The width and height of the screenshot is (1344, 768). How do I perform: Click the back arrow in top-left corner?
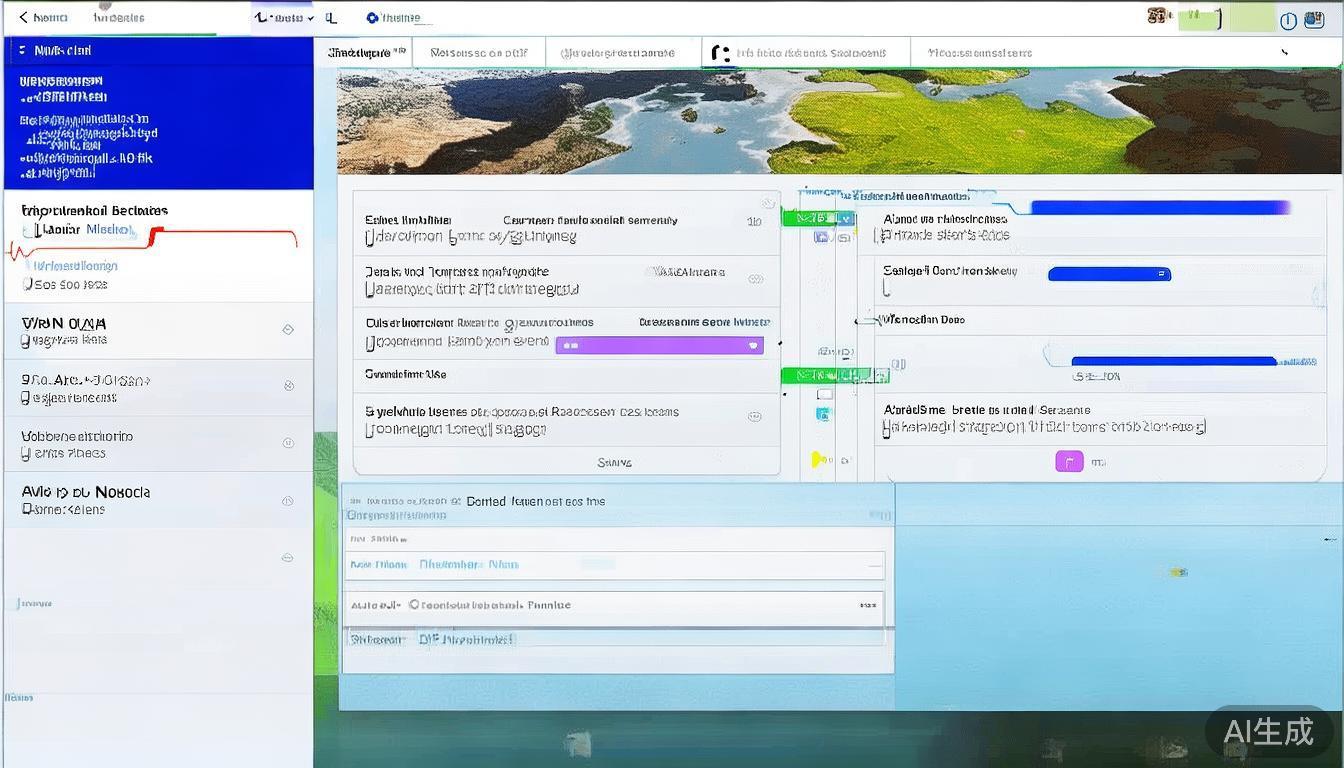pyautogui.click(x=24, y=18)
